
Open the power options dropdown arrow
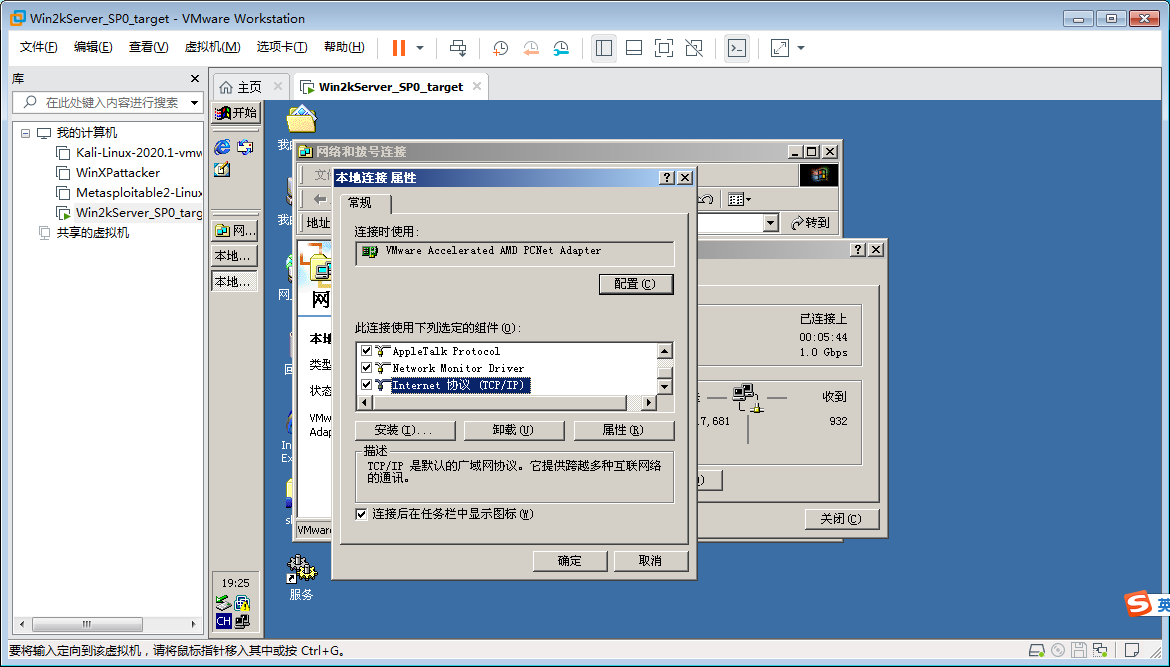pos(420,48)
